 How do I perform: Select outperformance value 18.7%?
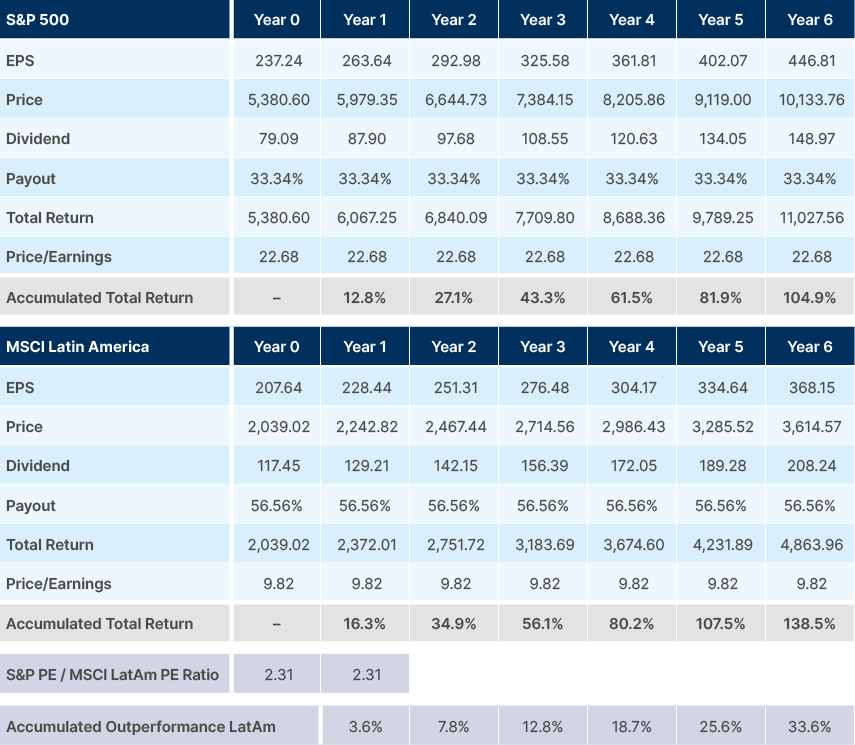[631, 726]
